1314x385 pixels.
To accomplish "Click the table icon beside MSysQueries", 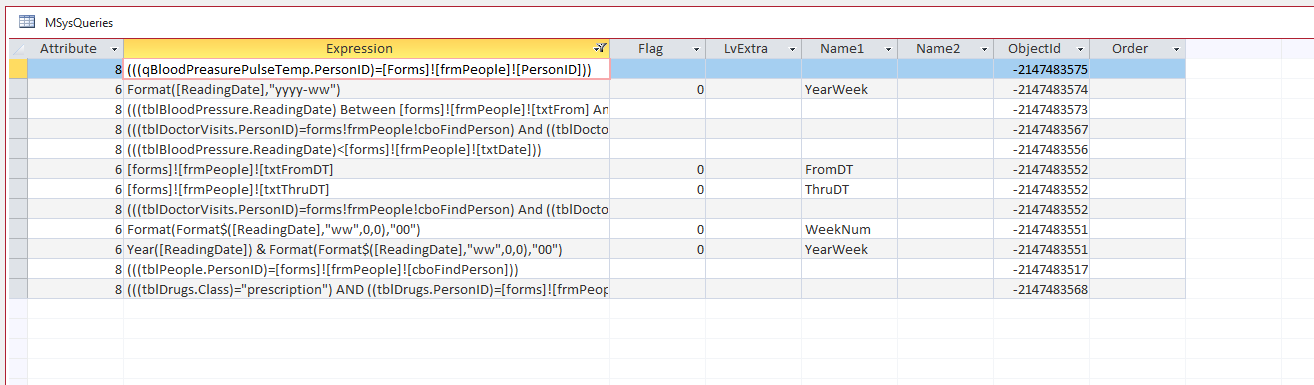I will [27, 21].
